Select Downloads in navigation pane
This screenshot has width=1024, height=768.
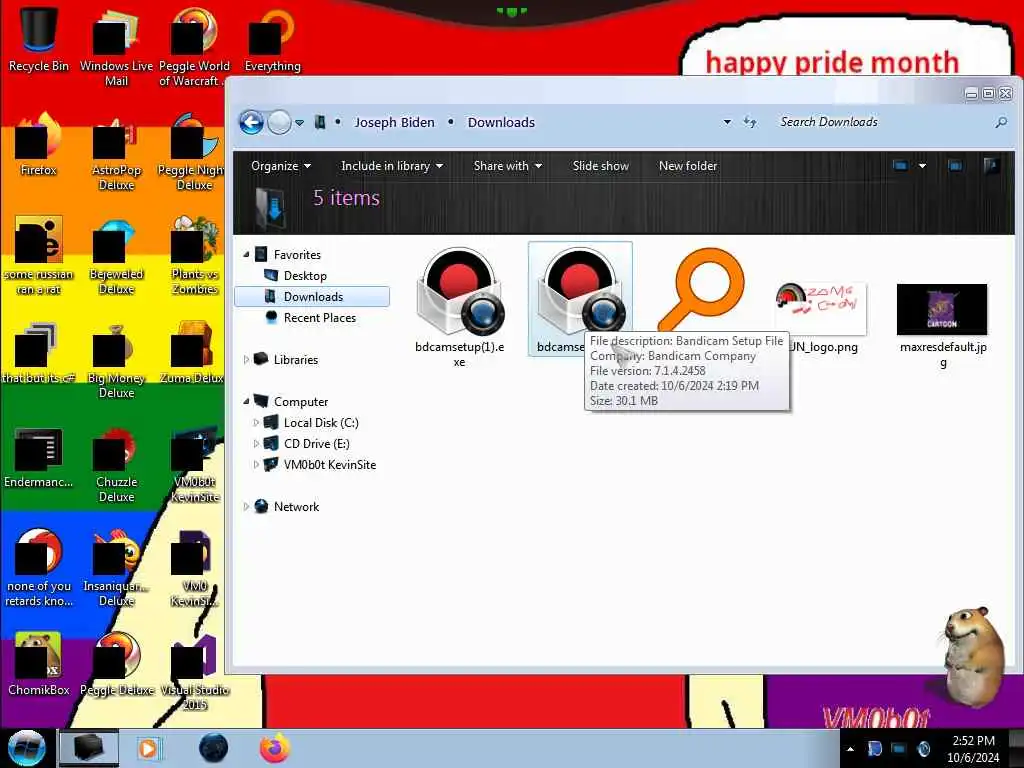pyautogui.click(x=312, y=296)
